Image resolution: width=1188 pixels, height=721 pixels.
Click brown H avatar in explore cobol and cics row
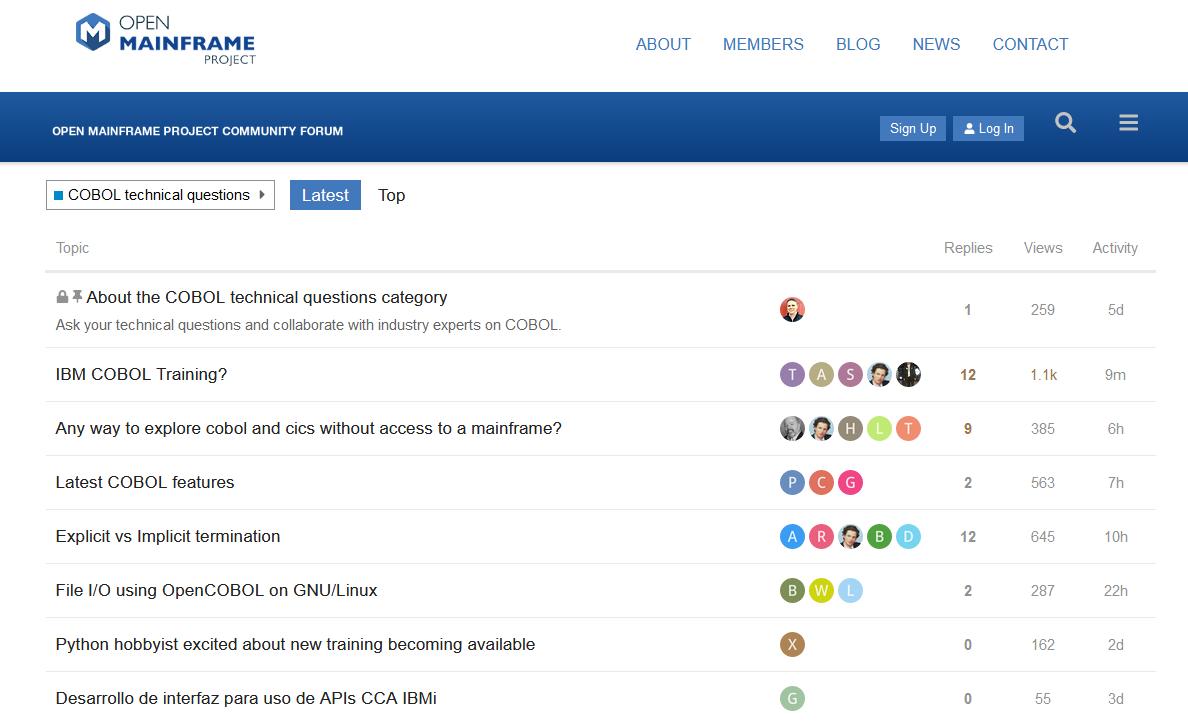(850, 429)
